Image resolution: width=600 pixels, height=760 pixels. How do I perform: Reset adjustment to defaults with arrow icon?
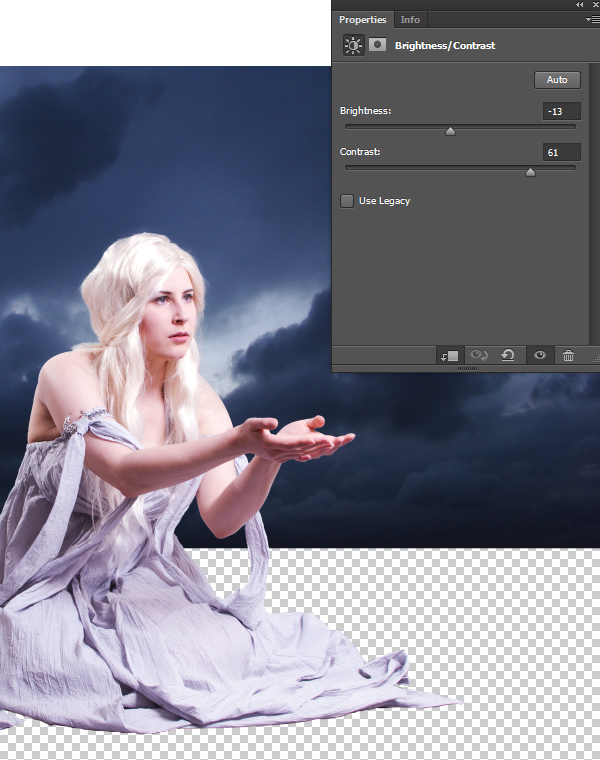coord(508,355)
